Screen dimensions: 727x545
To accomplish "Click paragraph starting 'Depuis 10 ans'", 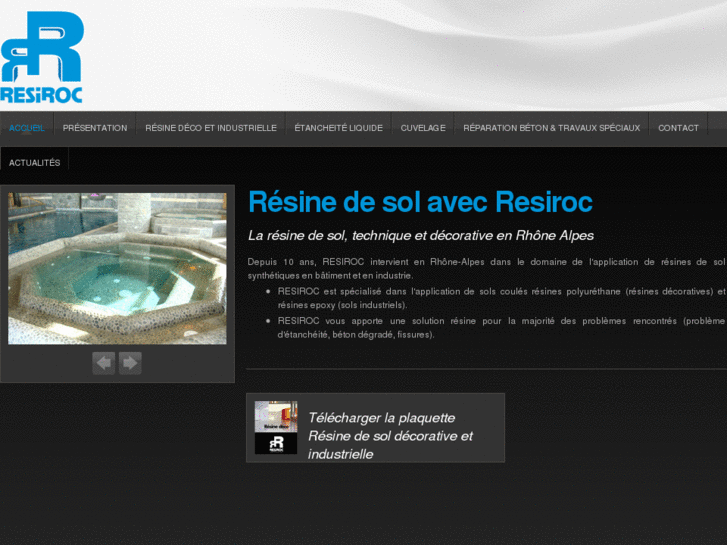I will pos(486,269).
